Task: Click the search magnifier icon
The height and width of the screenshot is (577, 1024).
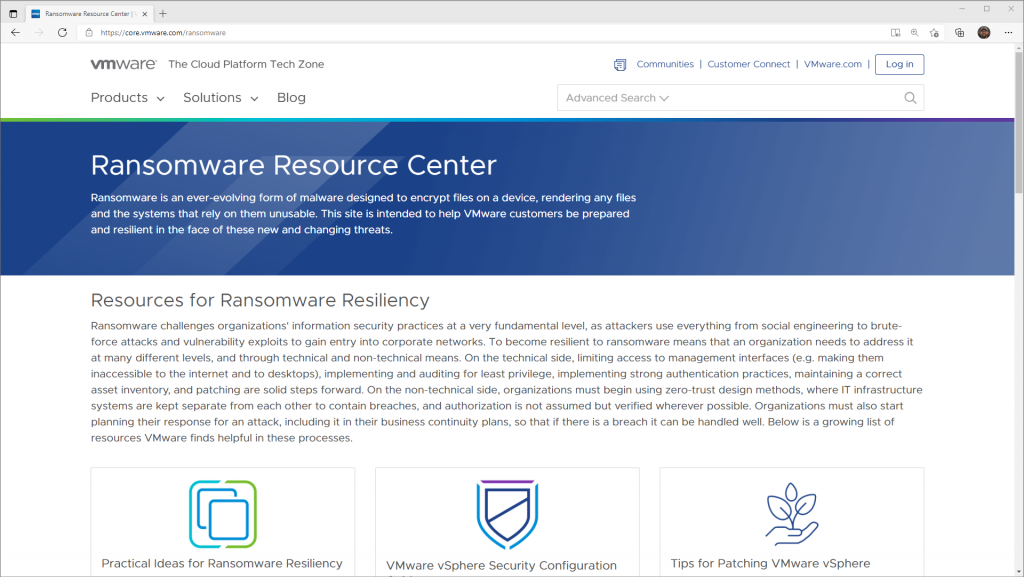Action: (x=910, y=98)
